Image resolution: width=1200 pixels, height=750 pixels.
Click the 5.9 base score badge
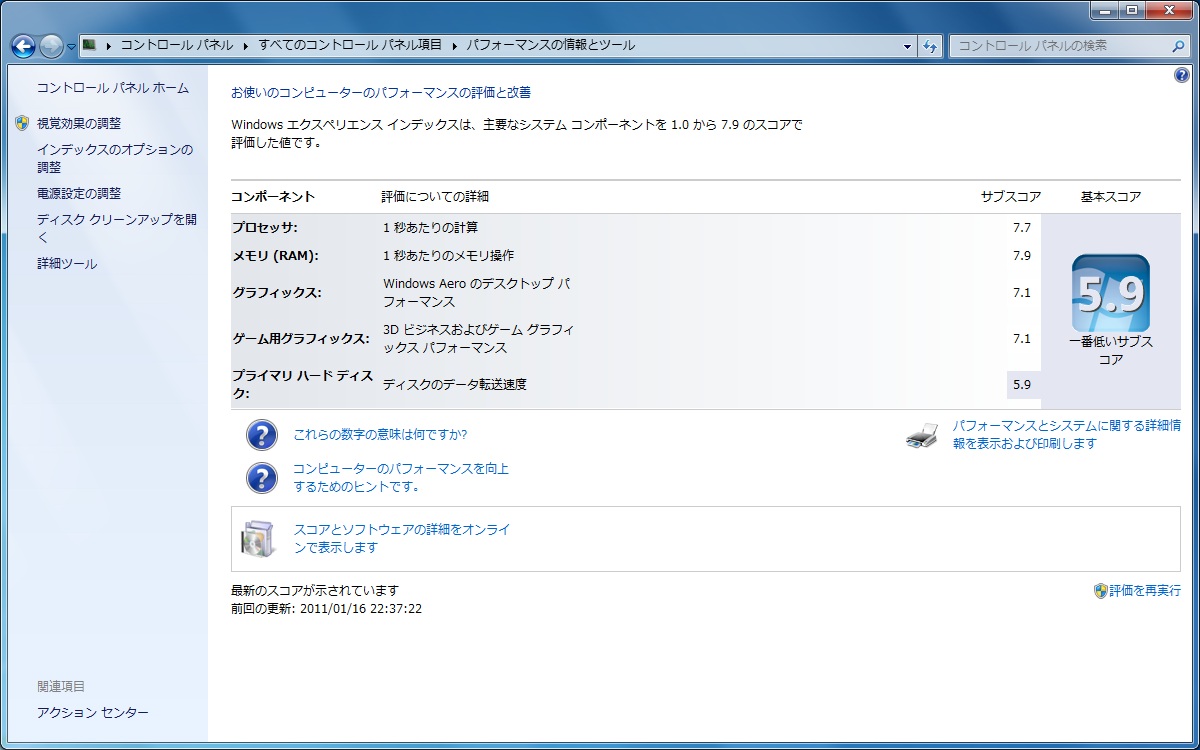pyautogui.click(x=1111, y=293)
